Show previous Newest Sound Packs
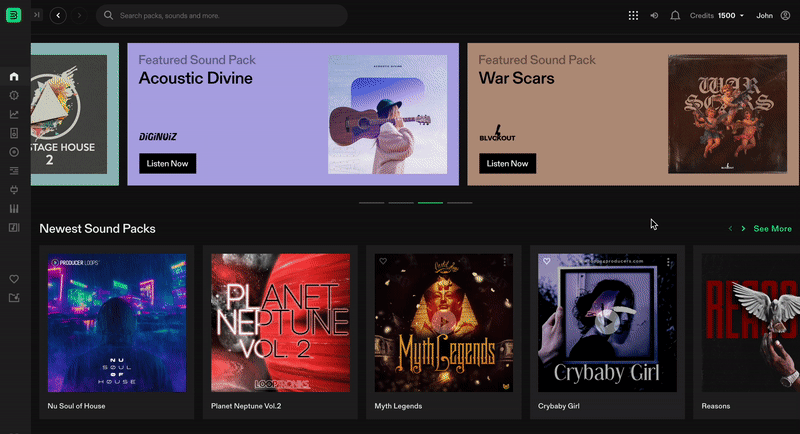800x434 pixels. [x=730, y=228]
